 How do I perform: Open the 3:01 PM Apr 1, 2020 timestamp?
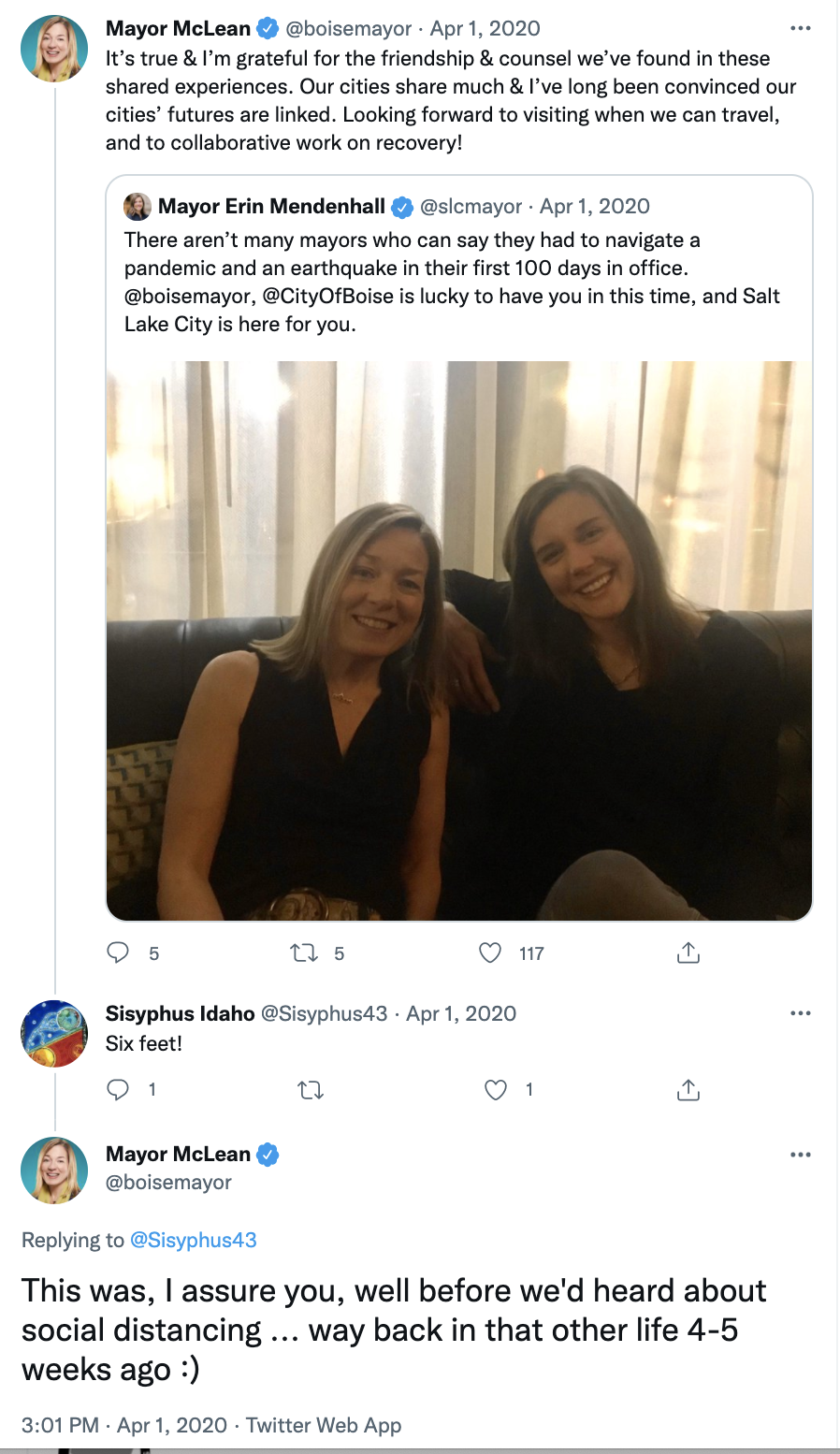pyautogui.click(x=124, y=1425)
